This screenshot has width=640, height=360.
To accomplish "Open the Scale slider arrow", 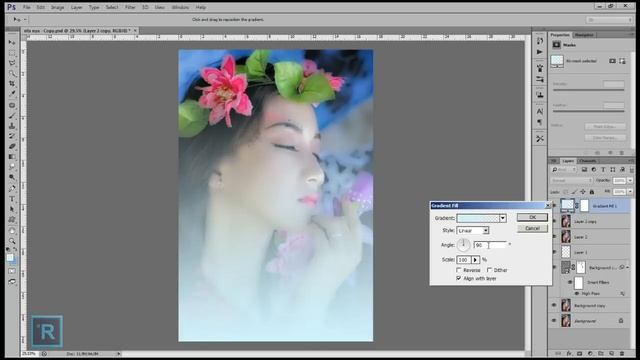I will [x=475, y=260].
